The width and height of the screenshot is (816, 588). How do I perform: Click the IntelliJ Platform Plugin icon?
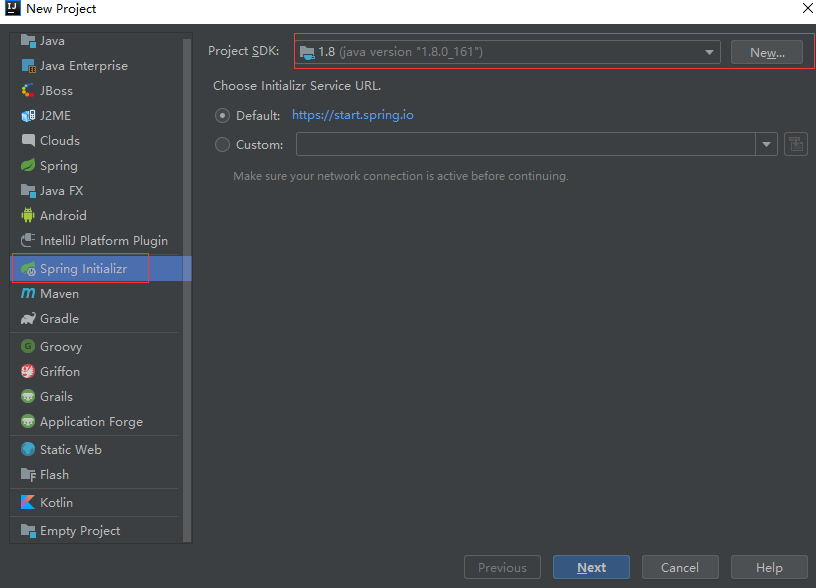28,240
